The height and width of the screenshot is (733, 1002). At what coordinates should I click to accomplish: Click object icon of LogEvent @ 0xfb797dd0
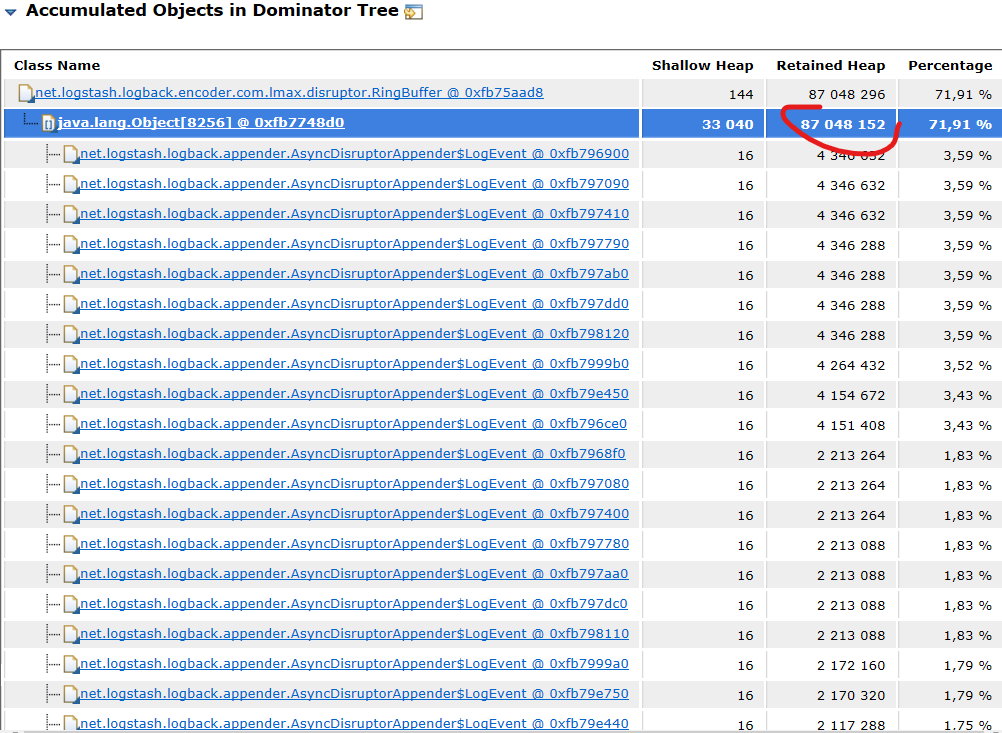tap(71, 305)
